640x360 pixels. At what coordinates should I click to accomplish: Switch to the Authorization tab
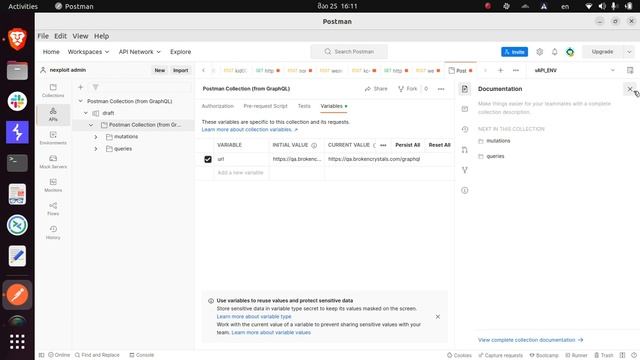(x=218, y=106)
